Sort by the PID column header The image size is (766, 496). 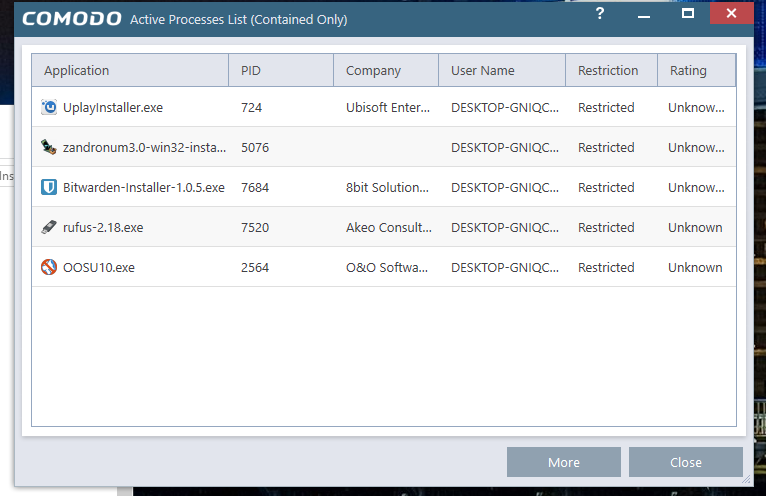point(281,70)
